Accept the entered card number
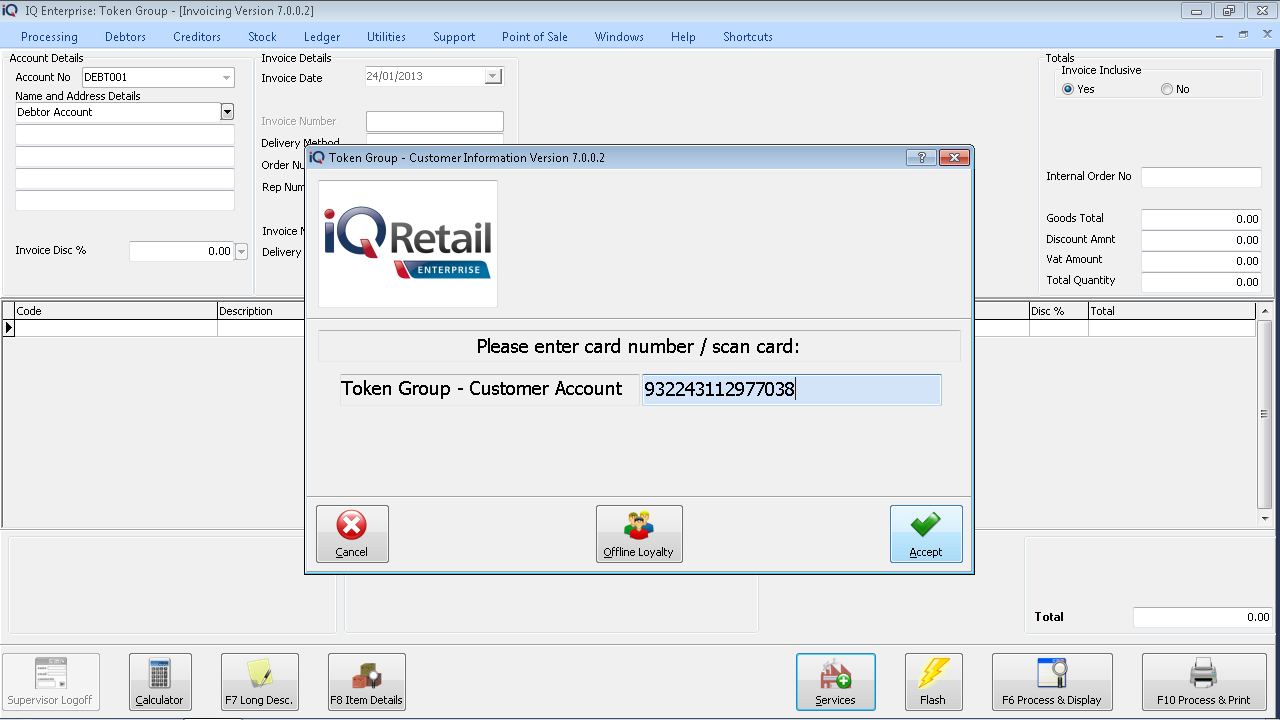1280x720 pixels. point(926,534)
